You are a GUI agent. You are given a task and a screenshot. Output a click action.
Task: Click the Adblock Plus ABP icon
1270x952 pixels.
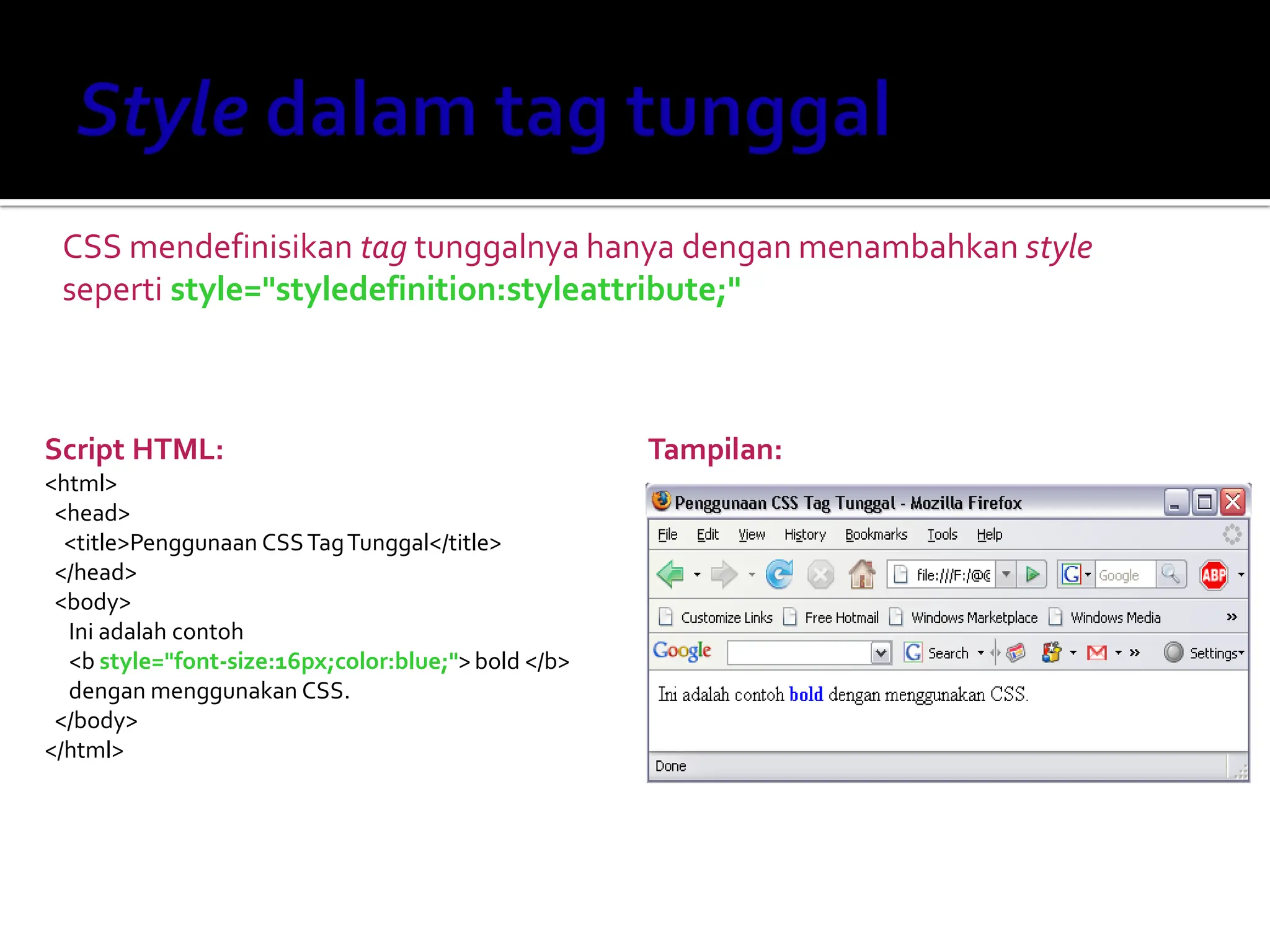tap(1214, 575)
